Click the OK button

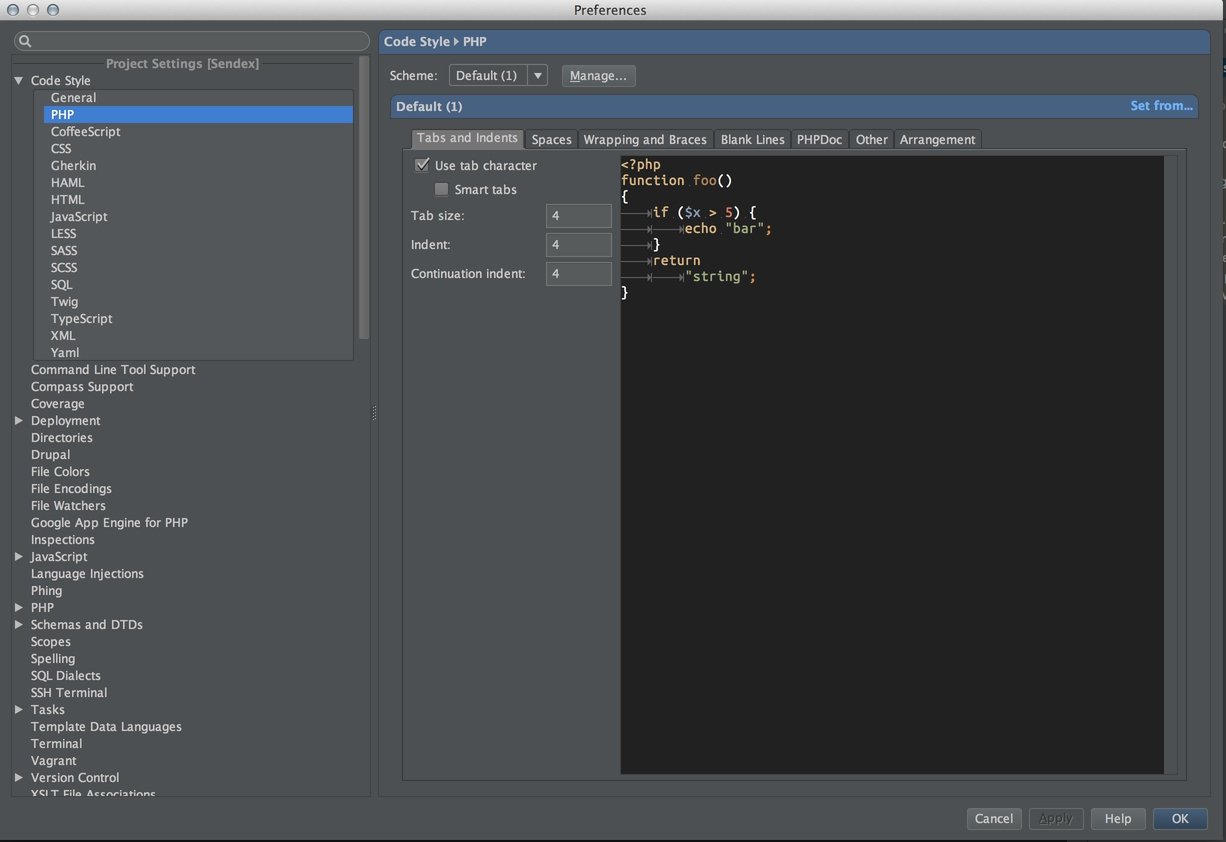pyautogui.click(x=1180, y=819)
